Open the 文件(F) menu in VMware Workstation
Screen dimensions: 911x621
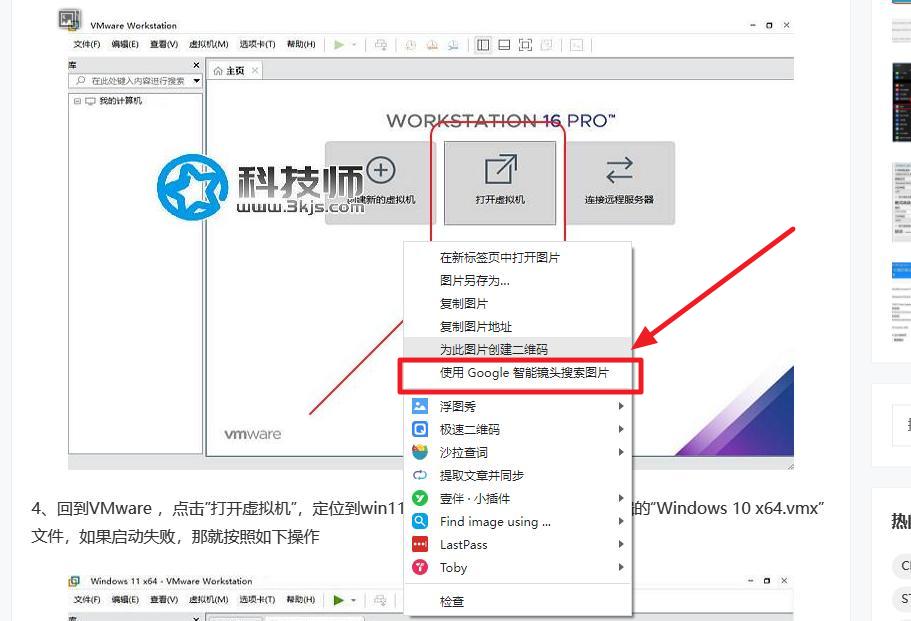pyautogui.click(x=87, y=44)
